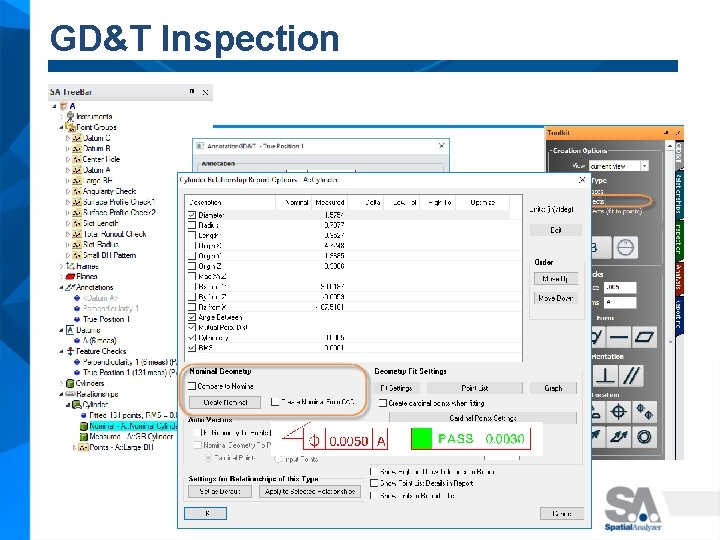Select the flatness symbol in the Toolkit
The image size is (720, 540).
(x=645, y=337)
